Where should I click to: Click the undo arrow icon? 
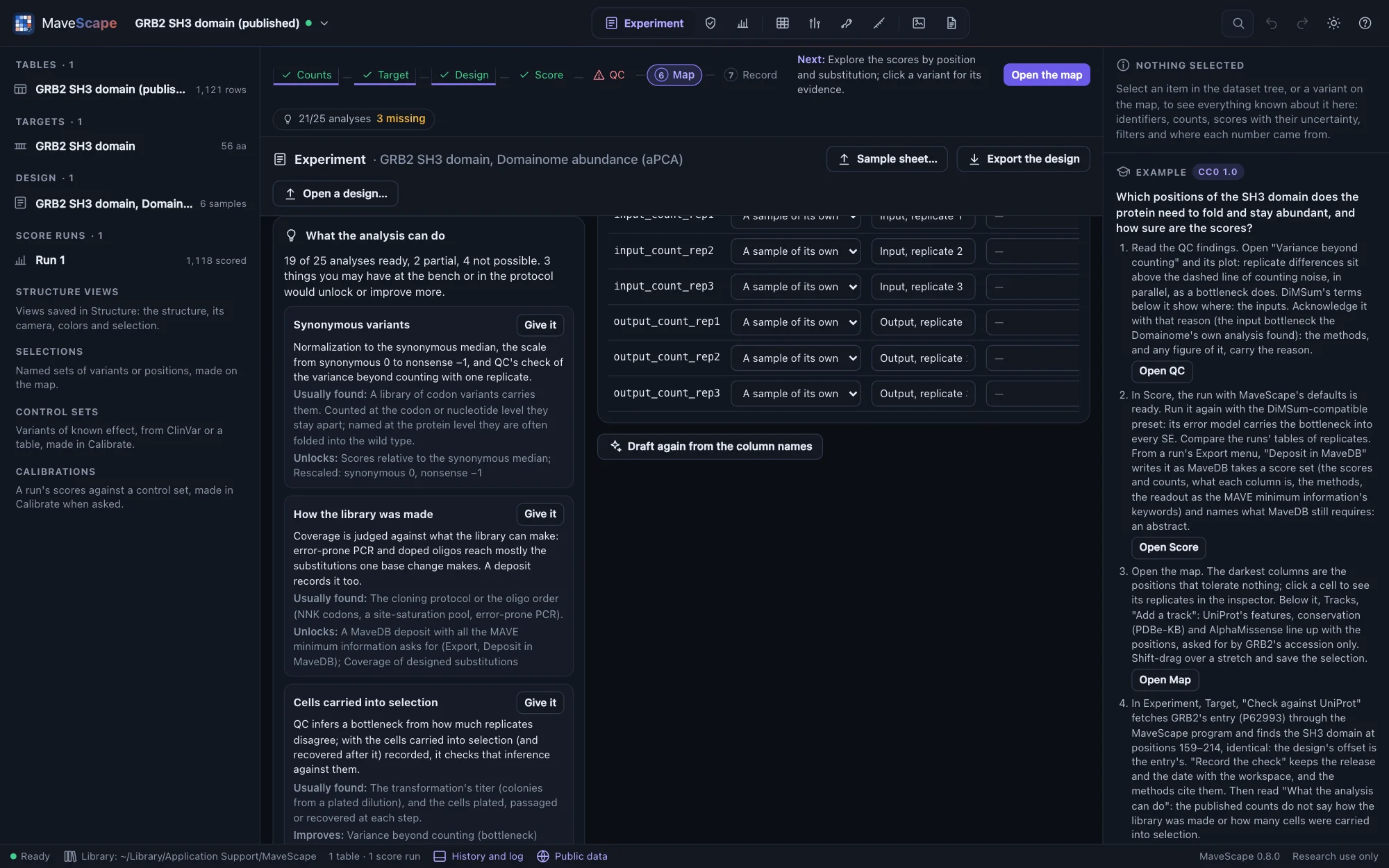tap(1272, 23)
